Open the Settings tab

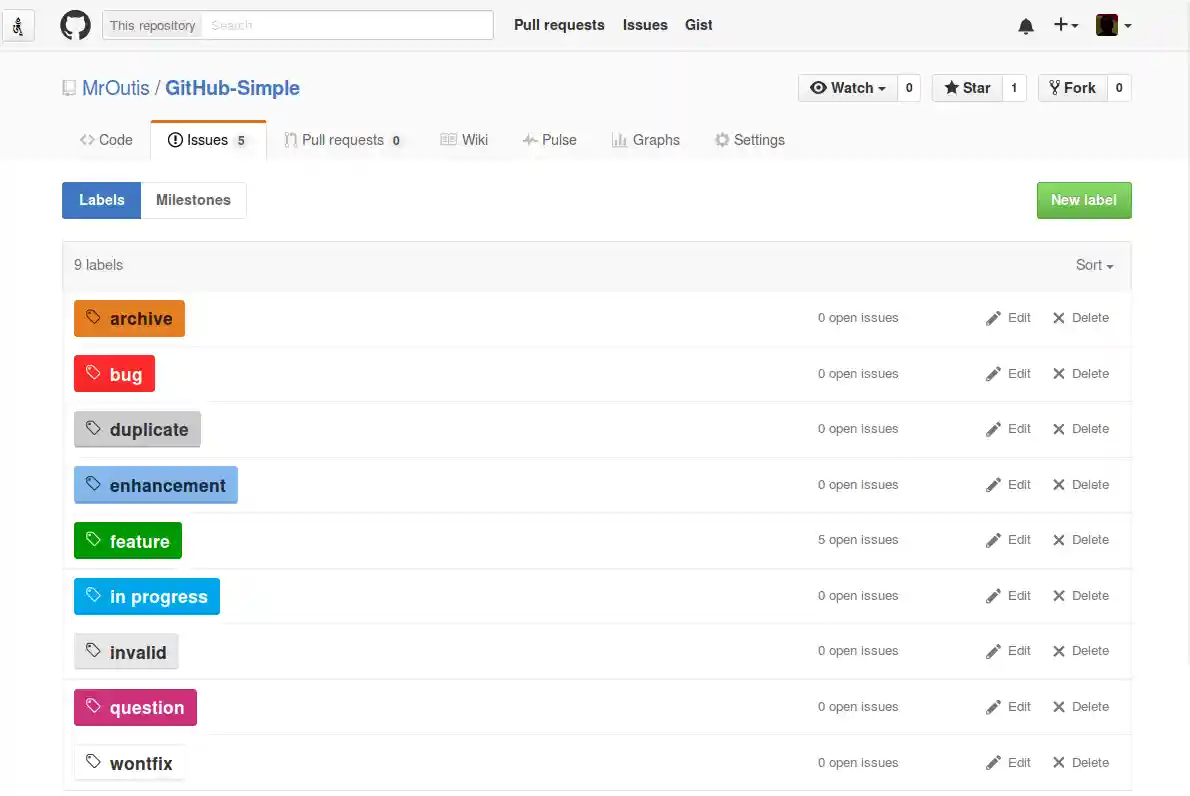pos(749,140)
